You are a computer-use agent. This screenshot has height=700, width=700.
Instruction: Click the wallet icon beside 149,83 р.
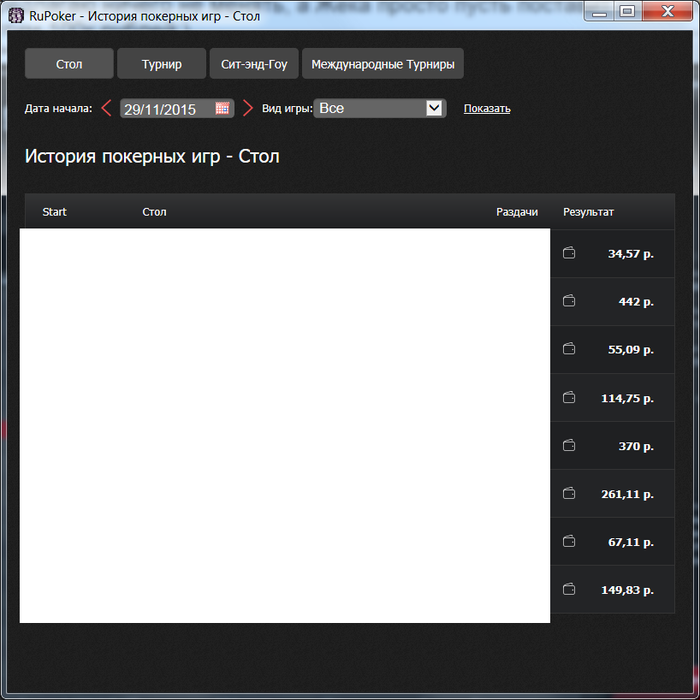tap(569, 590)
